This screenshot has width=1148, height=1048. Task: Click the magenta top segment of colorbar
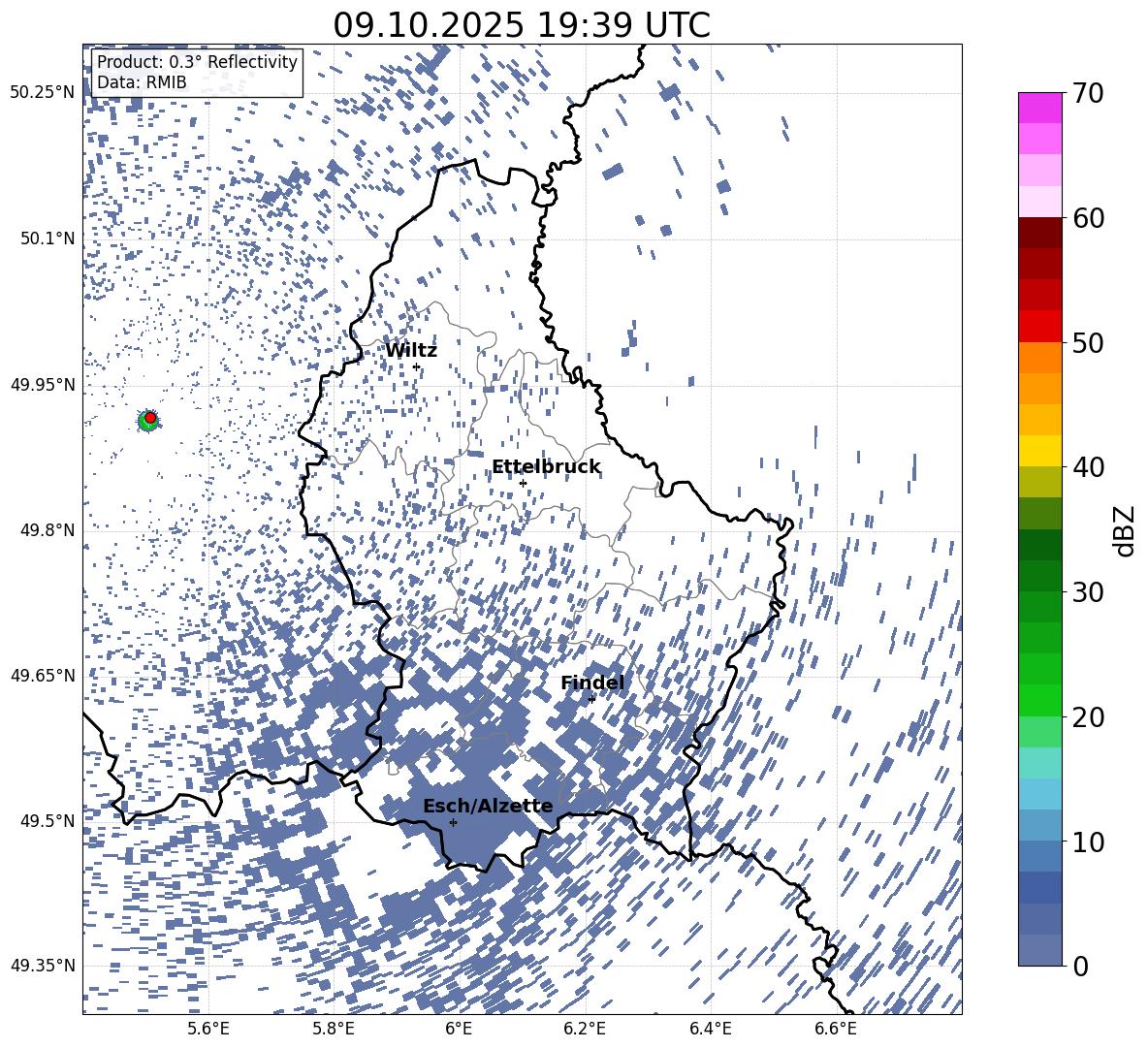[x=1039, y=109]
